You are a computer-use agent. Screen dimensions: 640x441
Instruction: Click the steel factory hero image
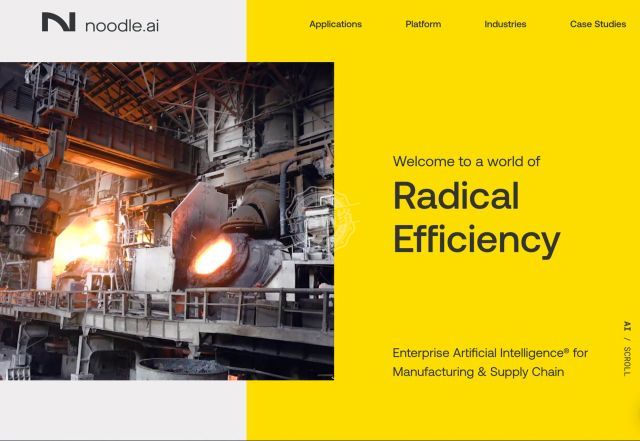click(x=167, y=221)
